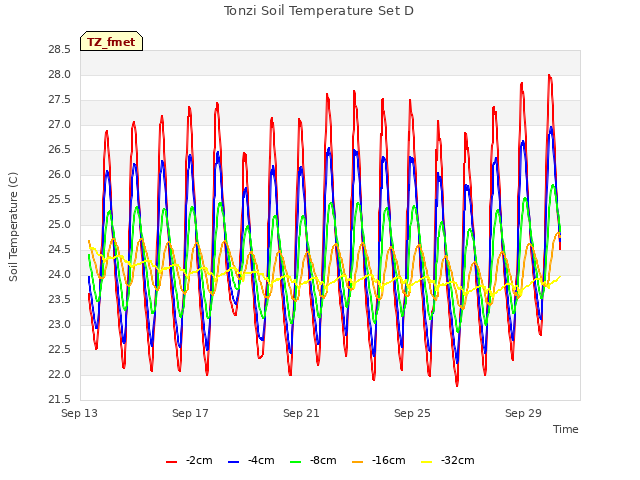This screenshot has width=640, height=480.
Task: Click the red -2cm legend swatch
Action: pos(171,462)
